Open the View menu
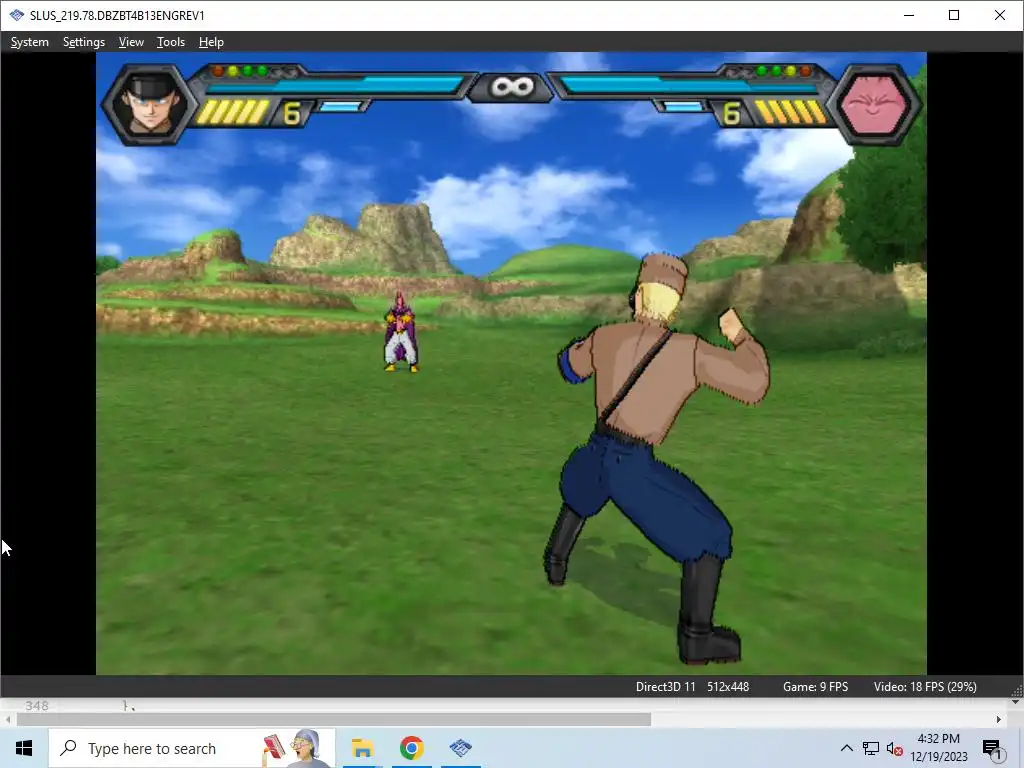Viewport: 1024px width, 768px height. [x=131, y=42]
